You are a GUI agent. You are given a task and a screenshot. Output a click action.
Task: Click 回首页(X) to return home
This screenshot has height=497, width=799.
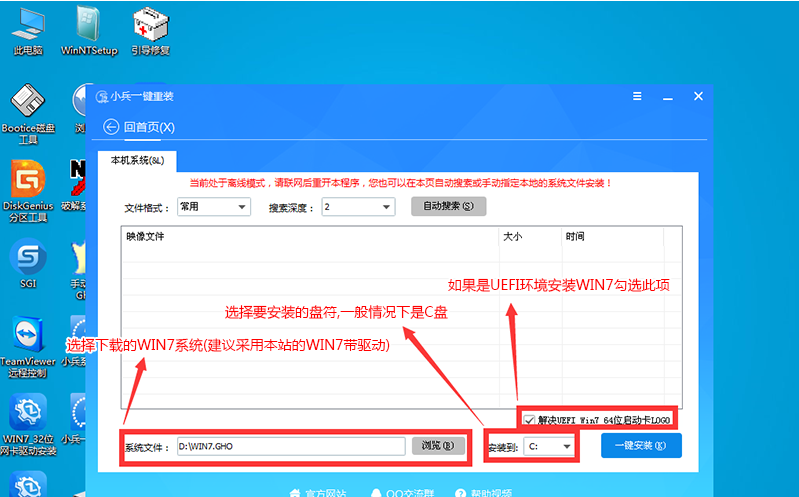coord(149,127)
